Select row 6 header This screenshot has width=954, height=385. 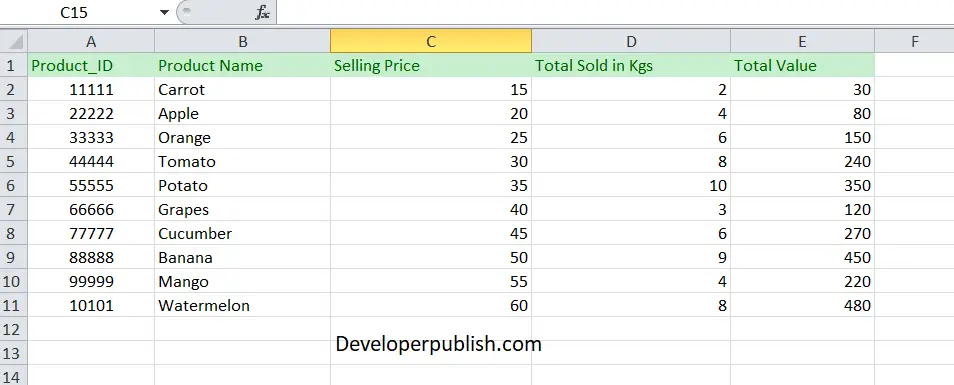tap(13, 186)
